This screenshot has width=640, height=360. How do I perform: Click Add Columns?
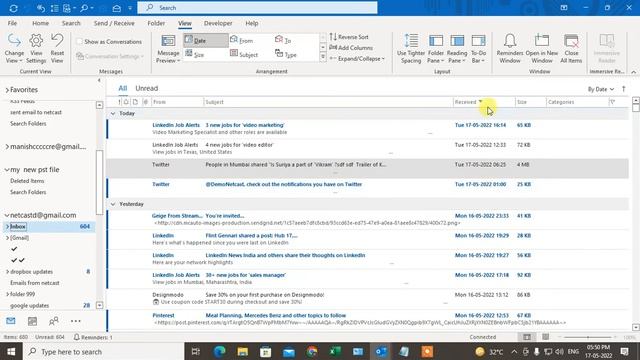point(351,48)
